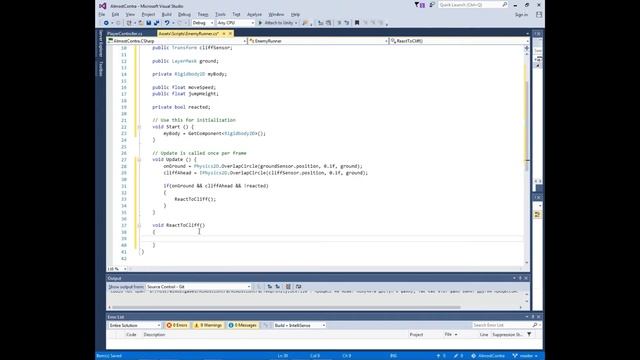This screenshot has width=640, height=360.
Task: Collapse the Update method outline toggle
Action: [139, 160]
